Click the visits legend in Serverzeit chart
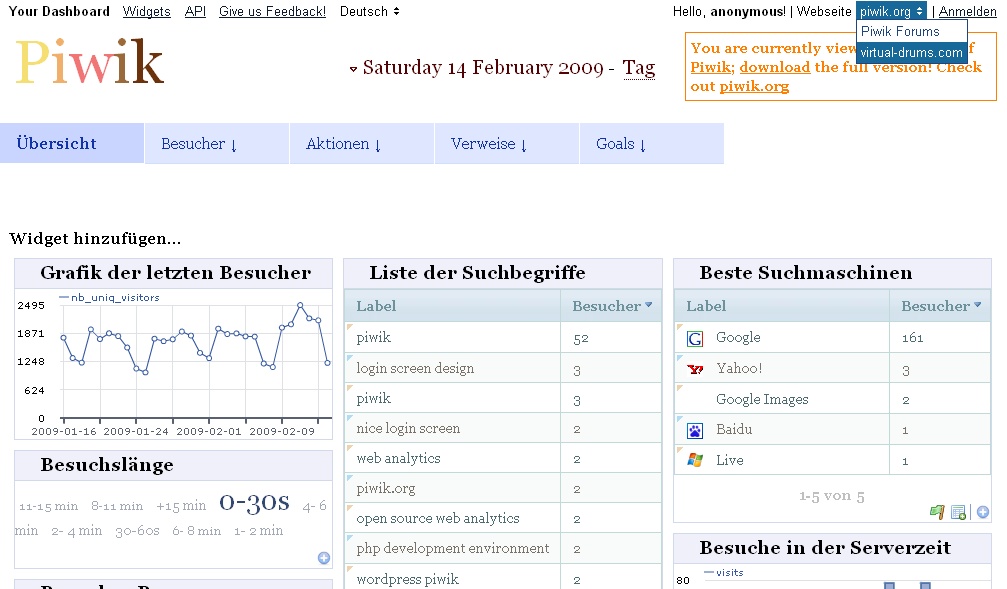The image size is (1007, 589). tap(724, 572)
